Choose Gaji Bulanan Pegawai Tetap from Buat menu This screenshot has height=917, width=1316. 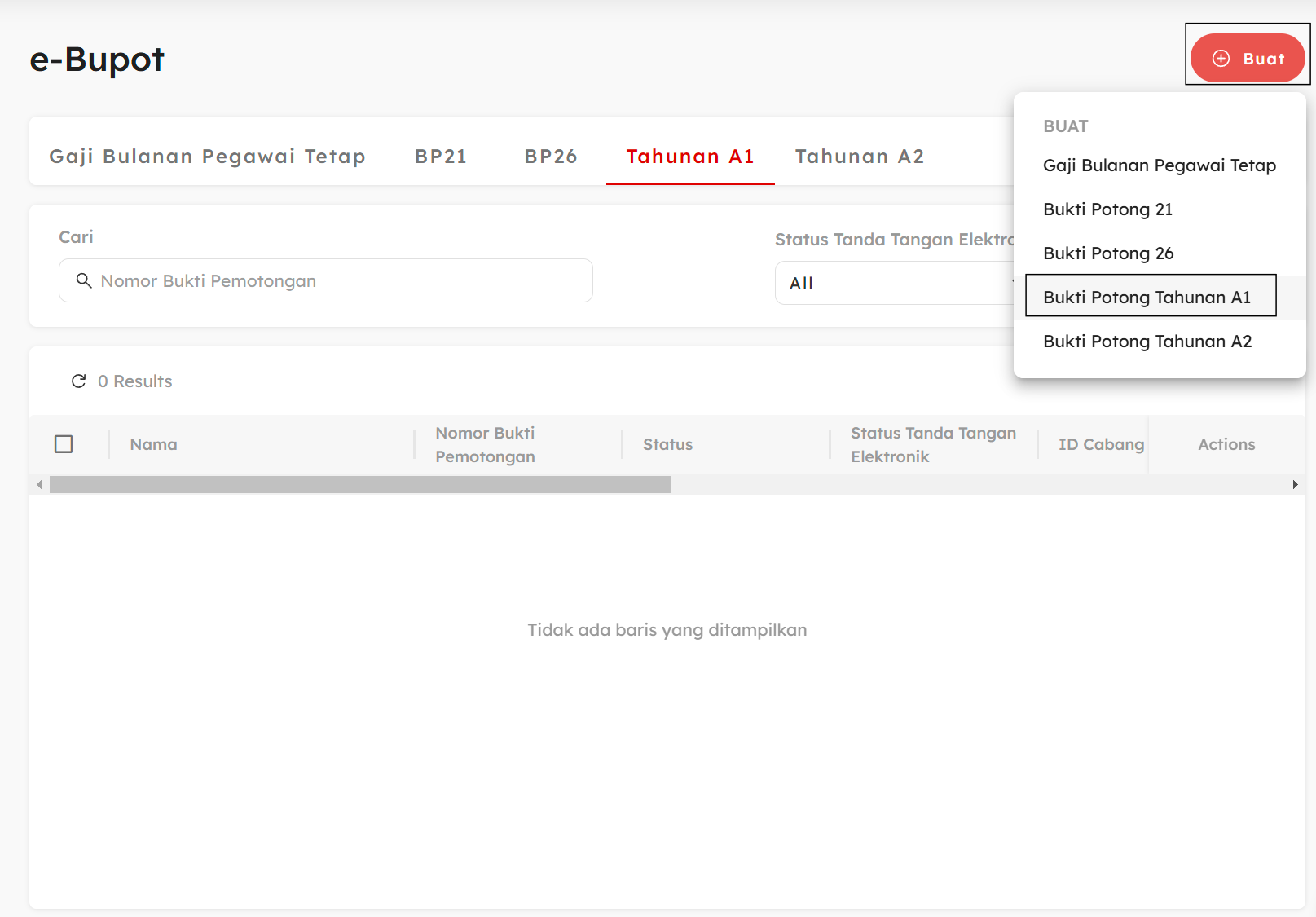1159,165
